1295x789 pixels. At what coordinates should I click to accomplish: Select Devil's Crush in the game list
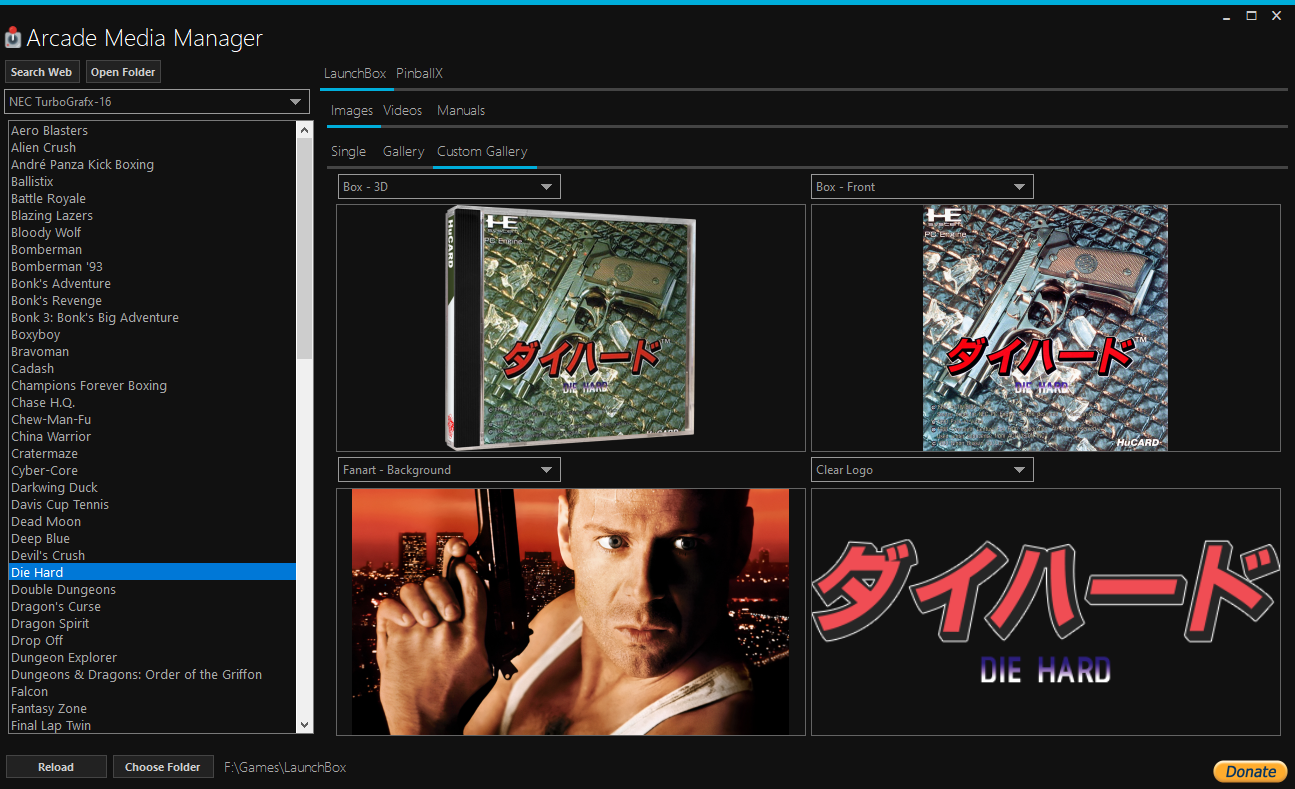click(152, 556)
